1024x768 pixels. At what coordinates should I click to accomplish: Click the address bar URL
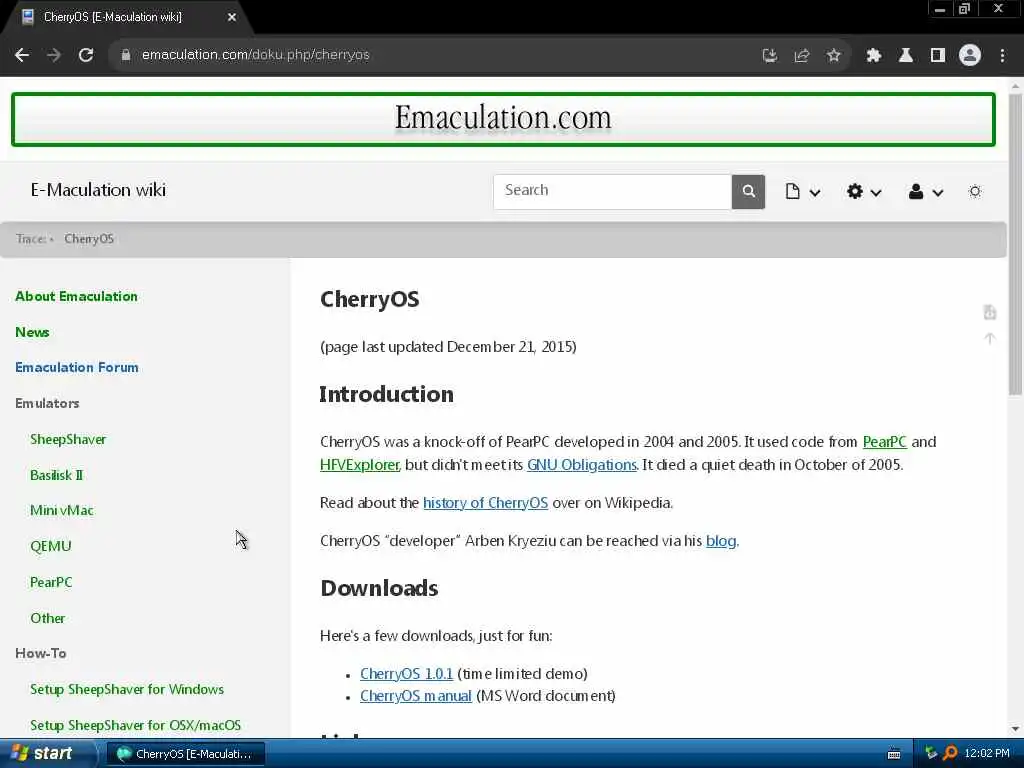point(255,55)
